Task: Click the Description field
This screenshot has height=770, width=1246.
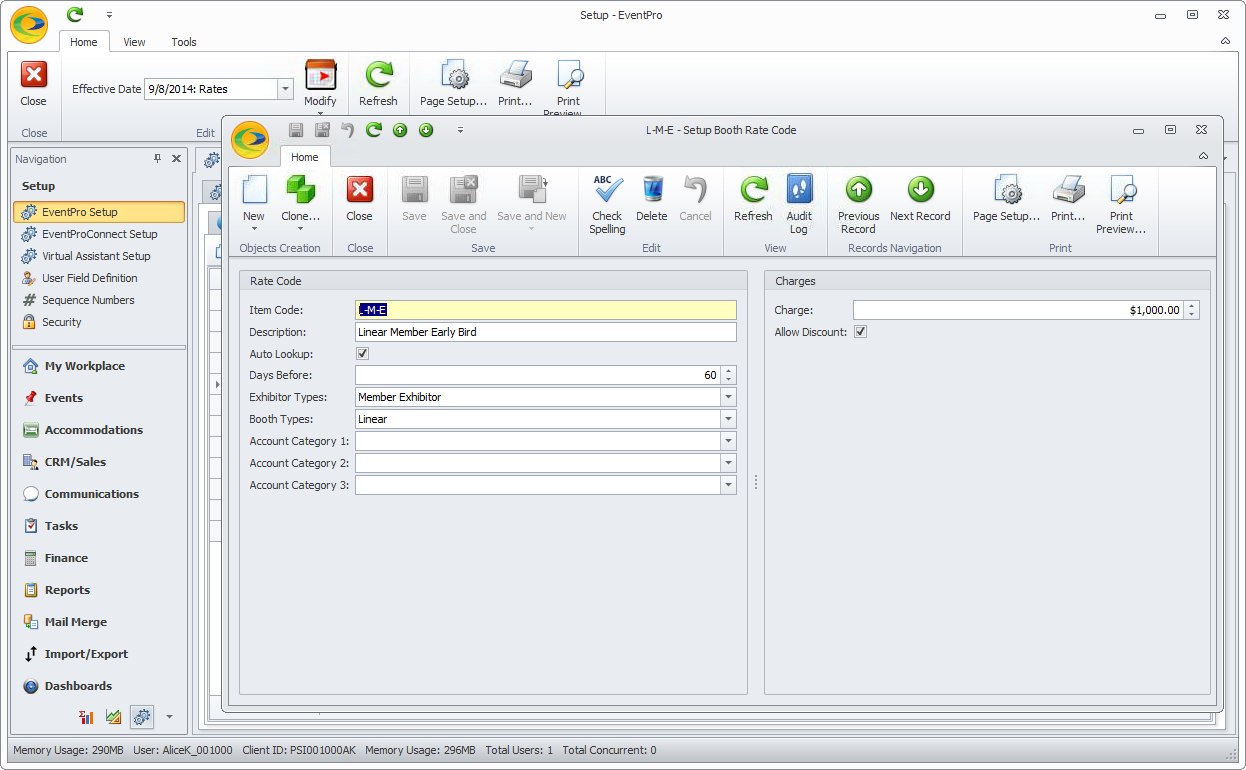Action: pos(546,332)
